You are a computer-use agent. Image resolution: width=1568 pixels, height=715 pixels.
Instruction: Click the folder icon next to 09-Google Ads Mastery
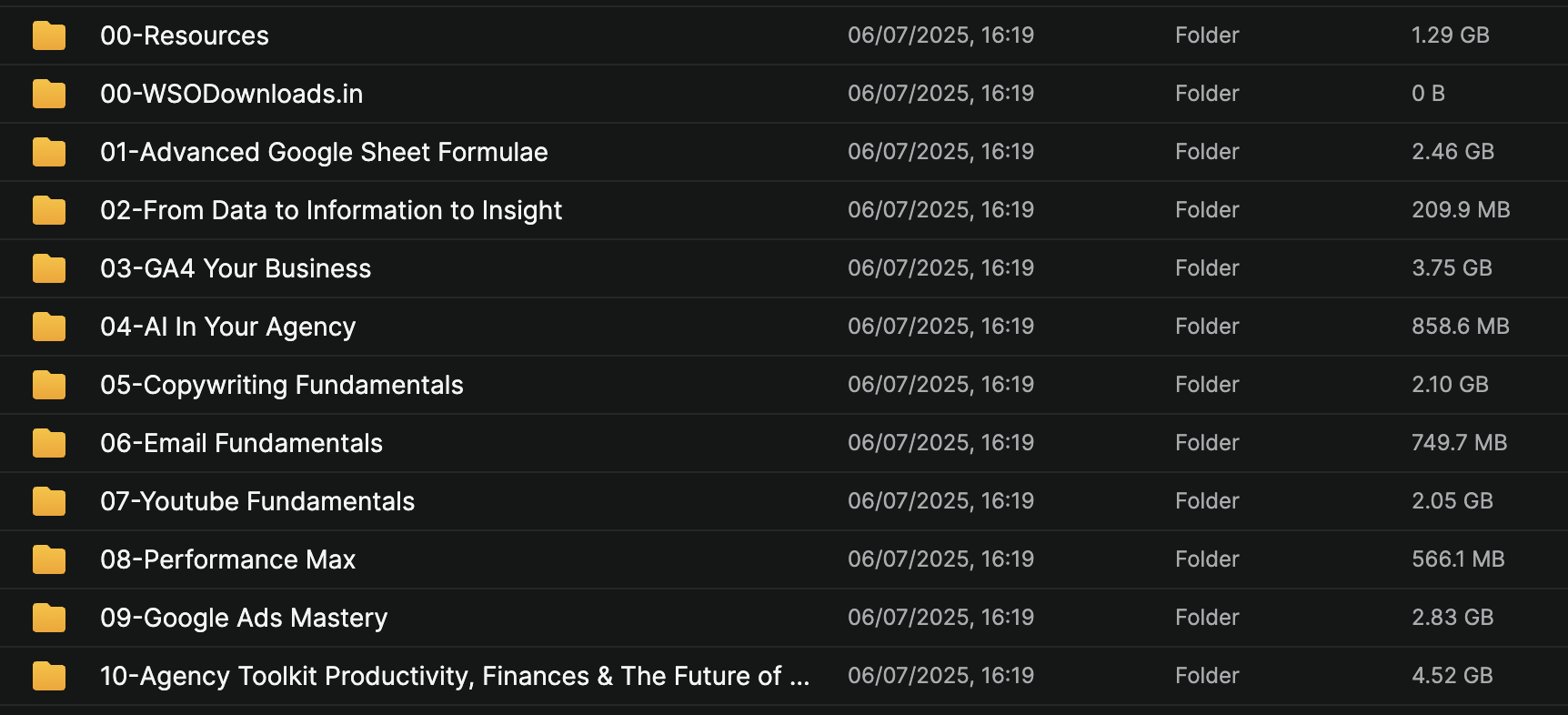pyautogui.click(x=49, y=618)
